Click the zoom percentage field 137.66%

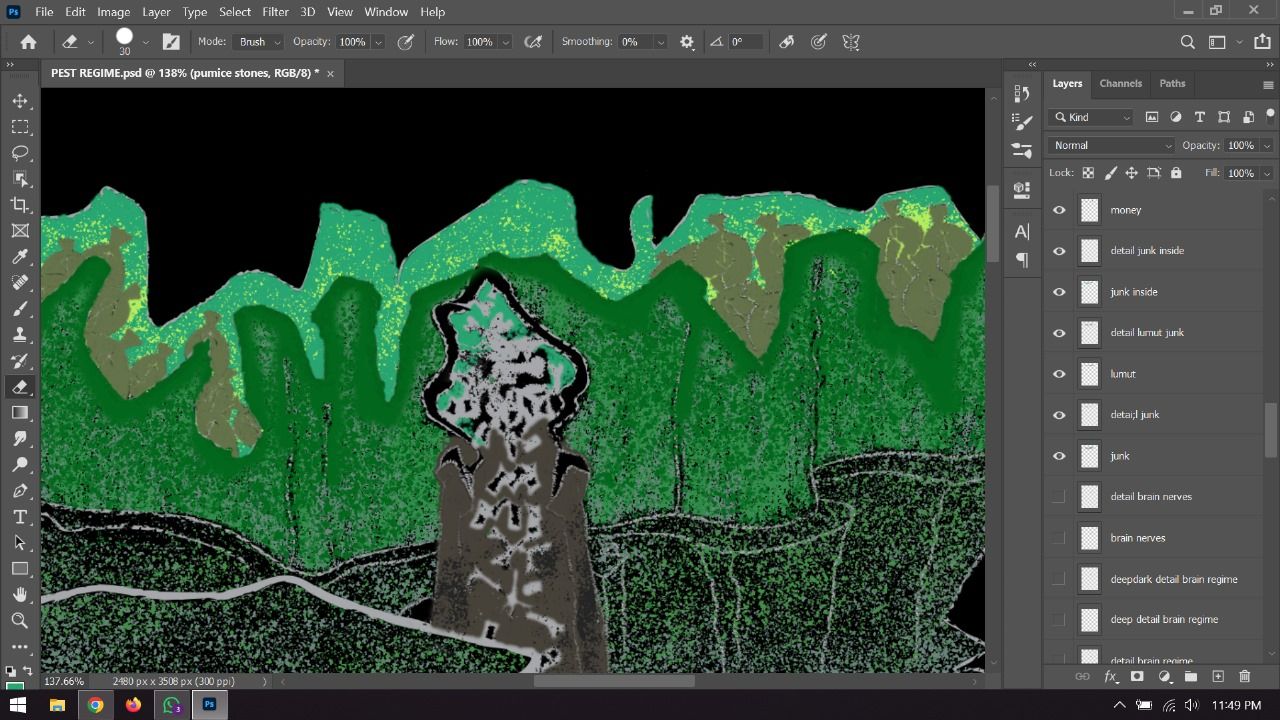[x=65, y=681]
